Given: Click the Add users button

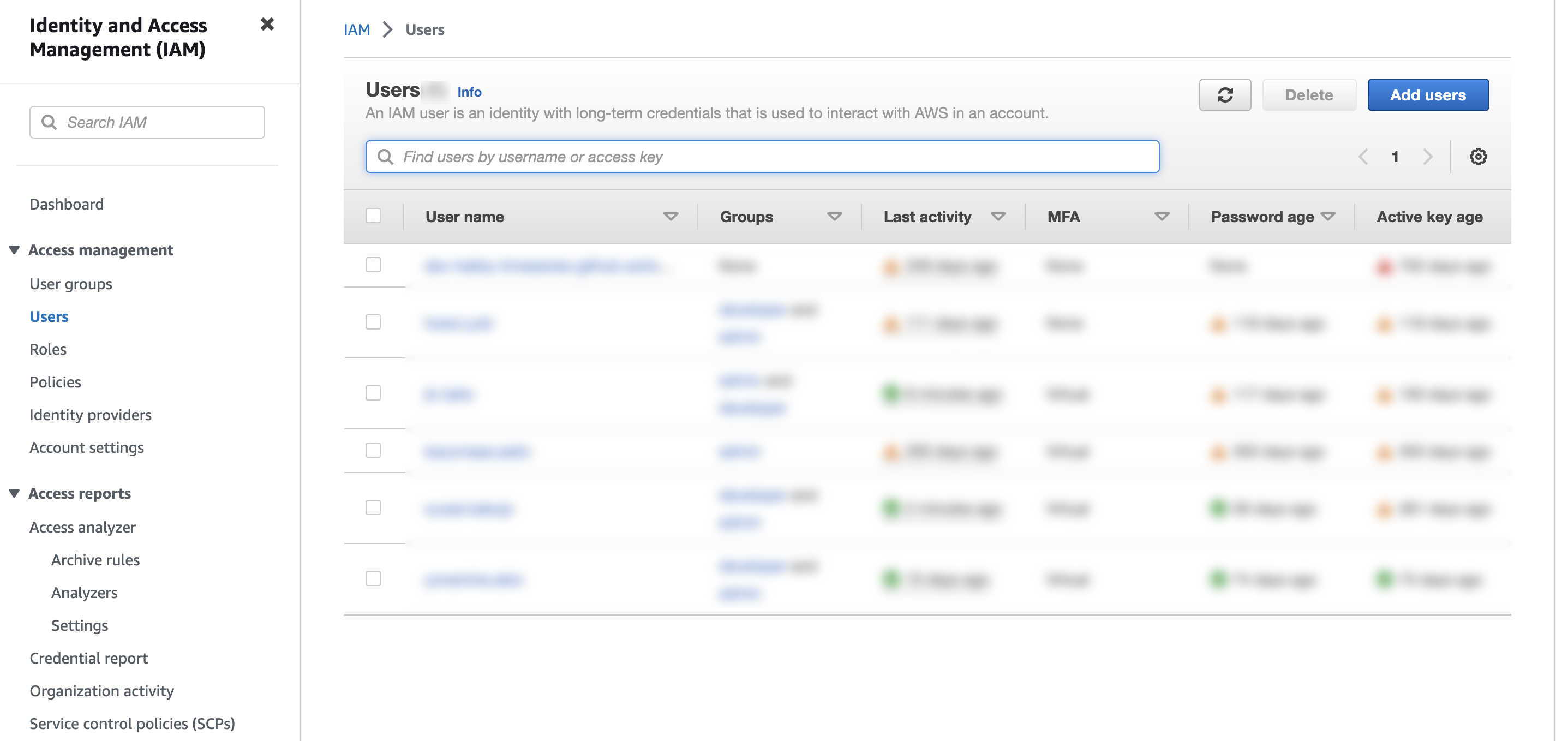Looking at the screenshot, I should [x=1428, y=95].
